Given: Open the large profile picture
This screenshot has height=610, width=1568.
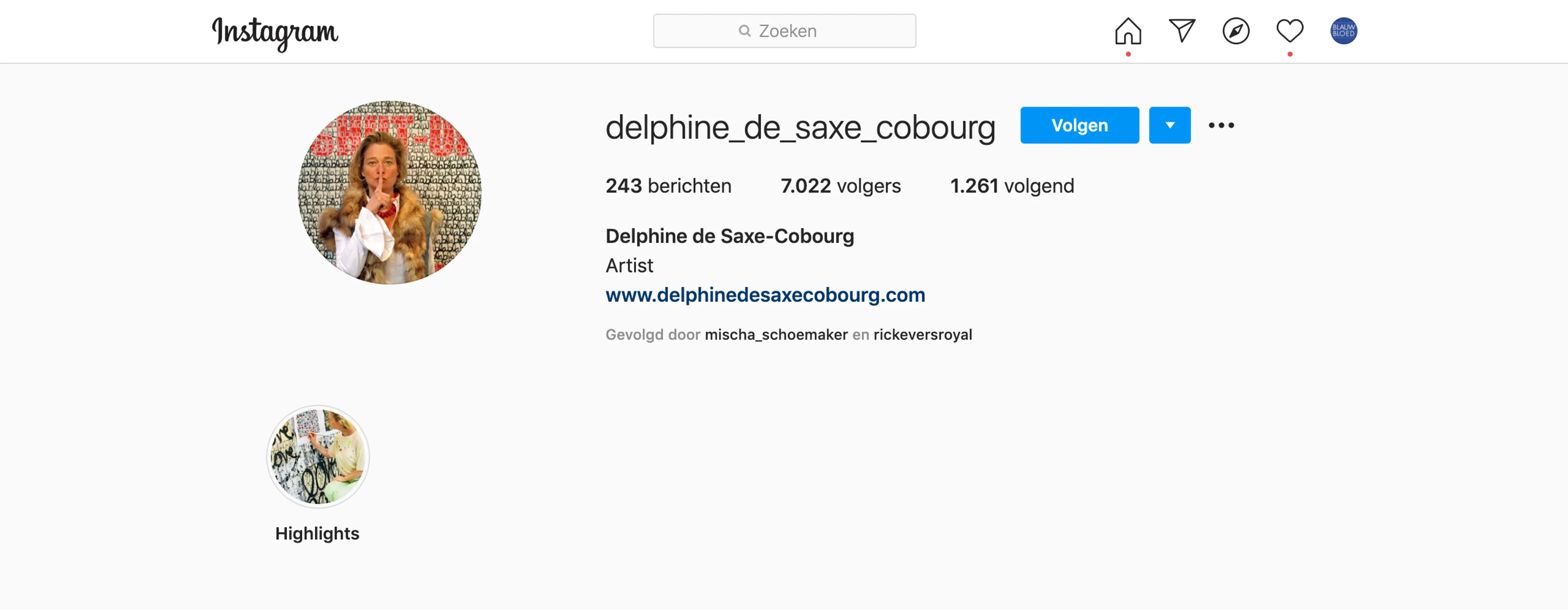Looking at the screenshot, I should coord(390,192).
